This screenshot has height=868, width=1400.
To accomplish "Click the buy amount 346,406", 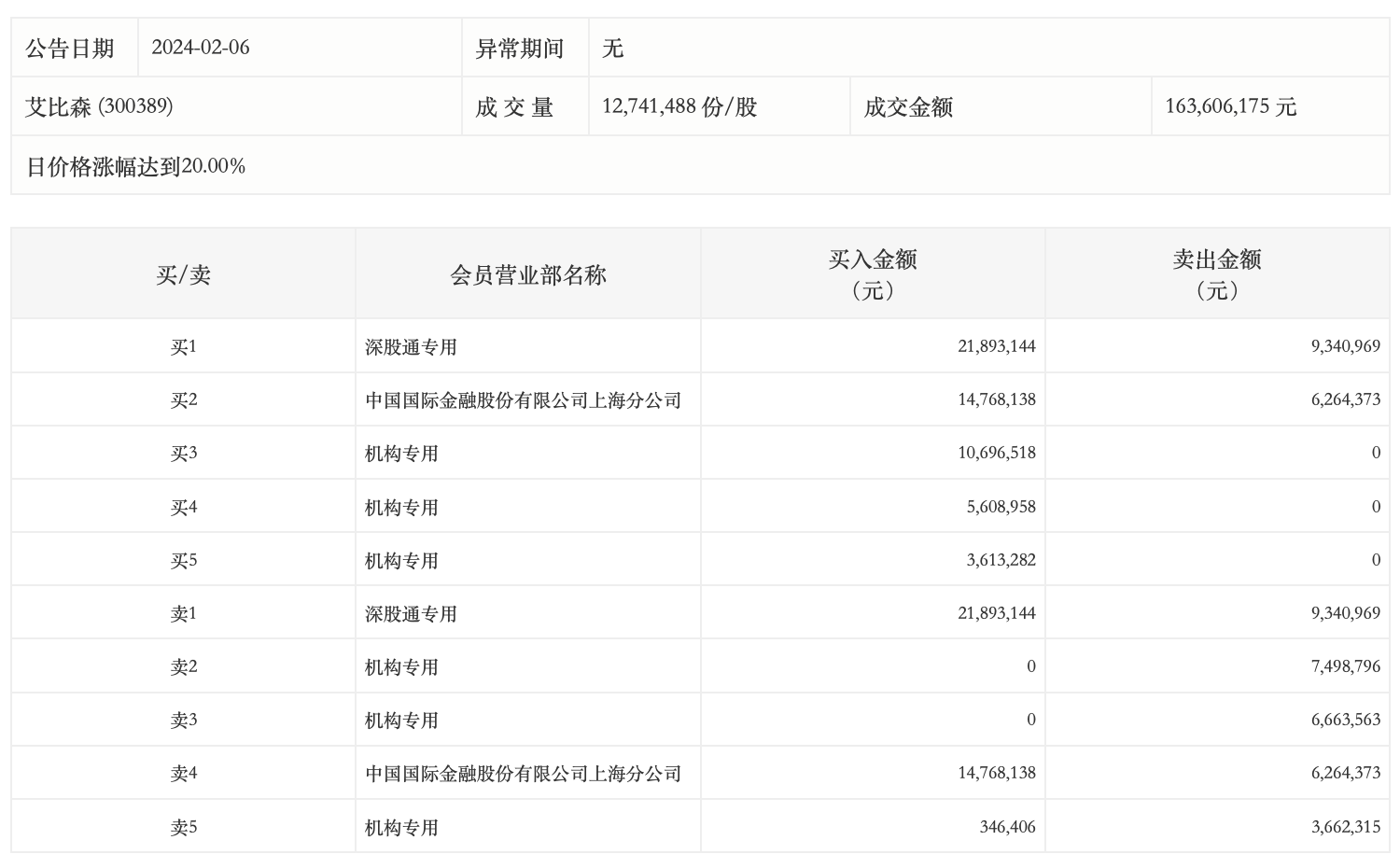I will pos(1007,827).
